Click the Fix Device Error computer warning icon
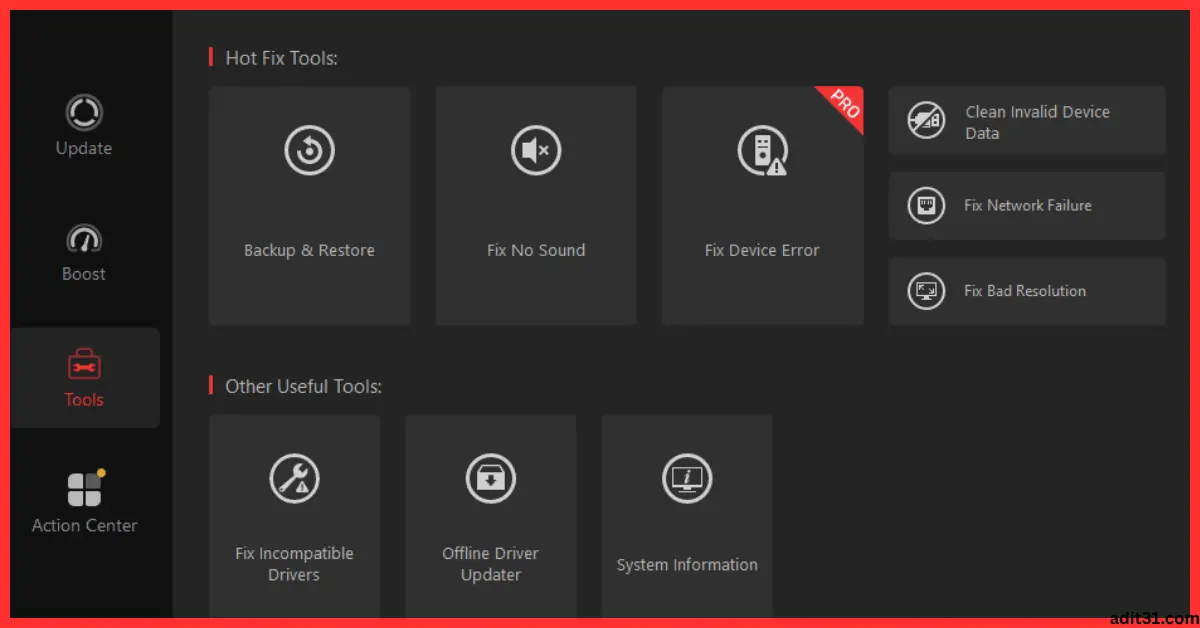Image resolution: width=1200 pixels, height=628 pixels. (762, 151)
